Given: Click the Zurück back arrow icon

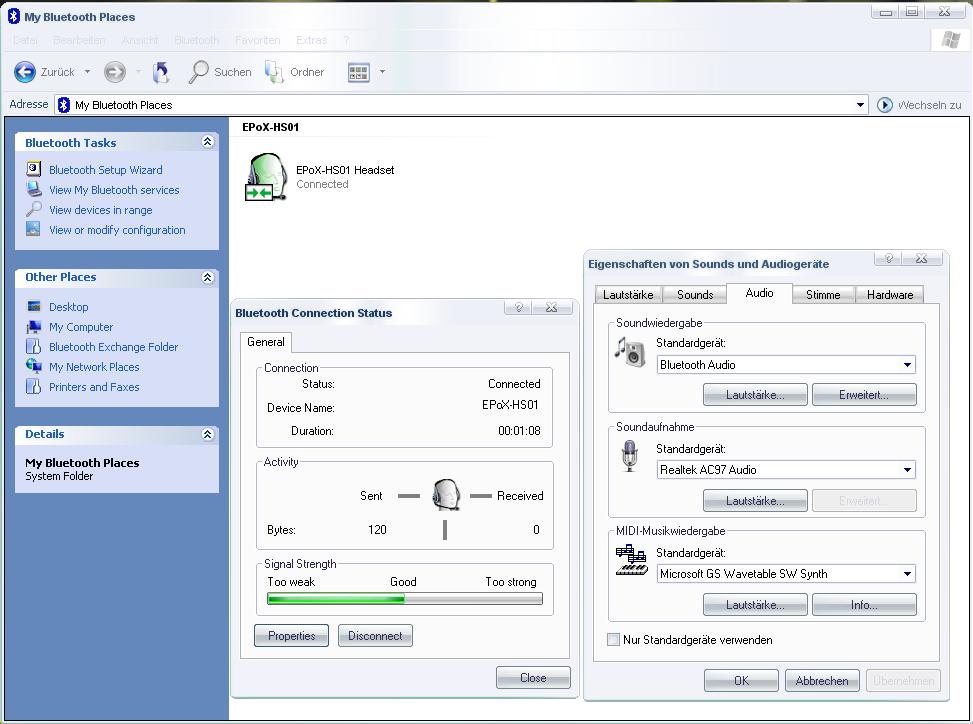Looking at the screenshot, I should click(x=25, y=72).
